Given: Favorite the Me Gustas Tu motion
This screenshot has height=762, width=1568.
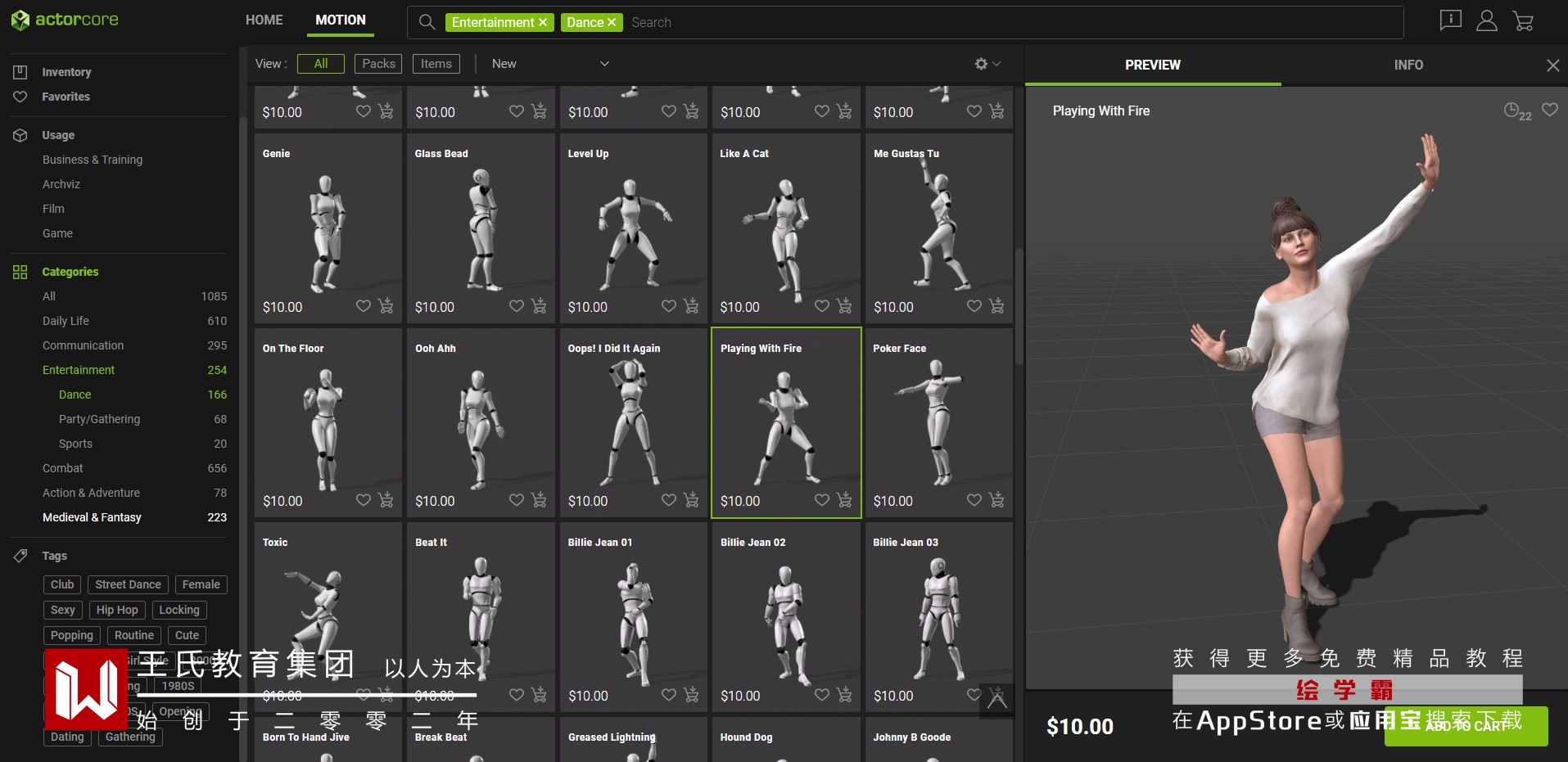Looking at the screenshot, I should 974,306.
